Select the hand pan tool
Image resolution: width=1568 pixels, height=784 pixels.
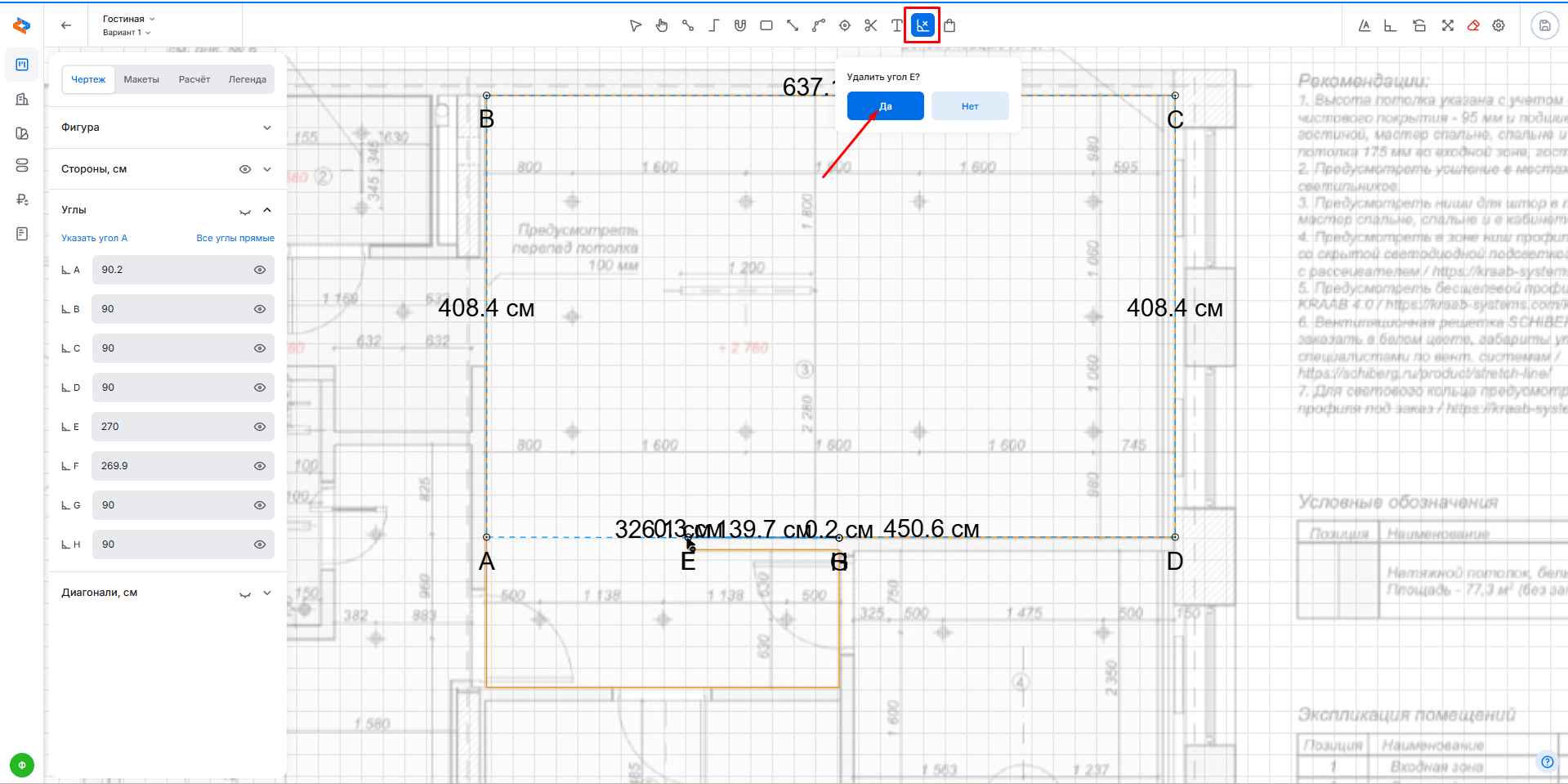(662, 25)
